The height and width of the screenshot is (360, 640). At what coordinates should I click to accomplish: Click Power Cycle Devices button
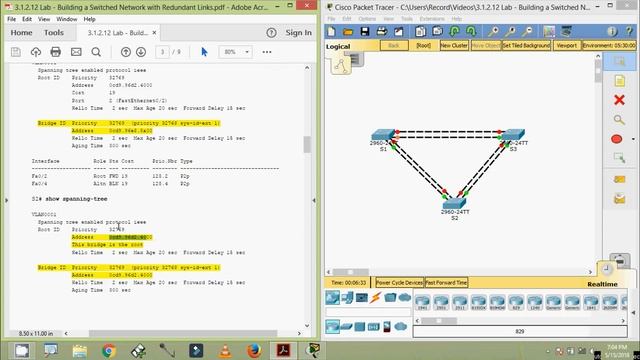coord(399,282)
